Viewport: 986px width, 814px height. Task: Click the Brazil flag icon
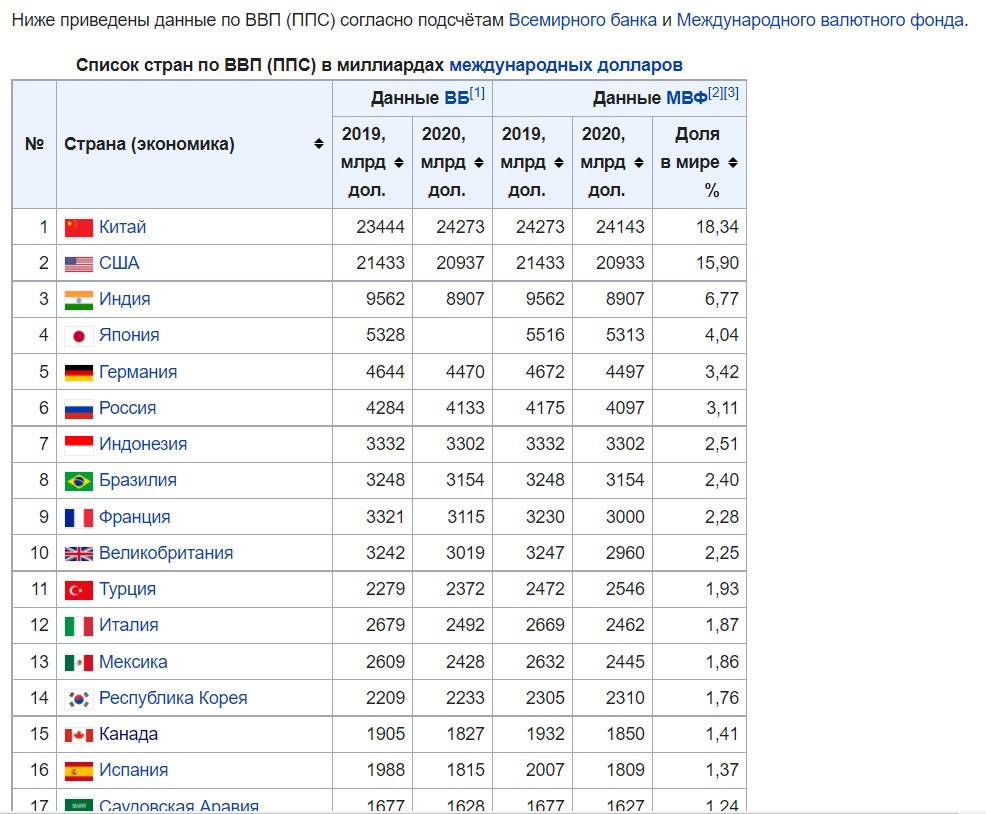(x=79, y=481)
